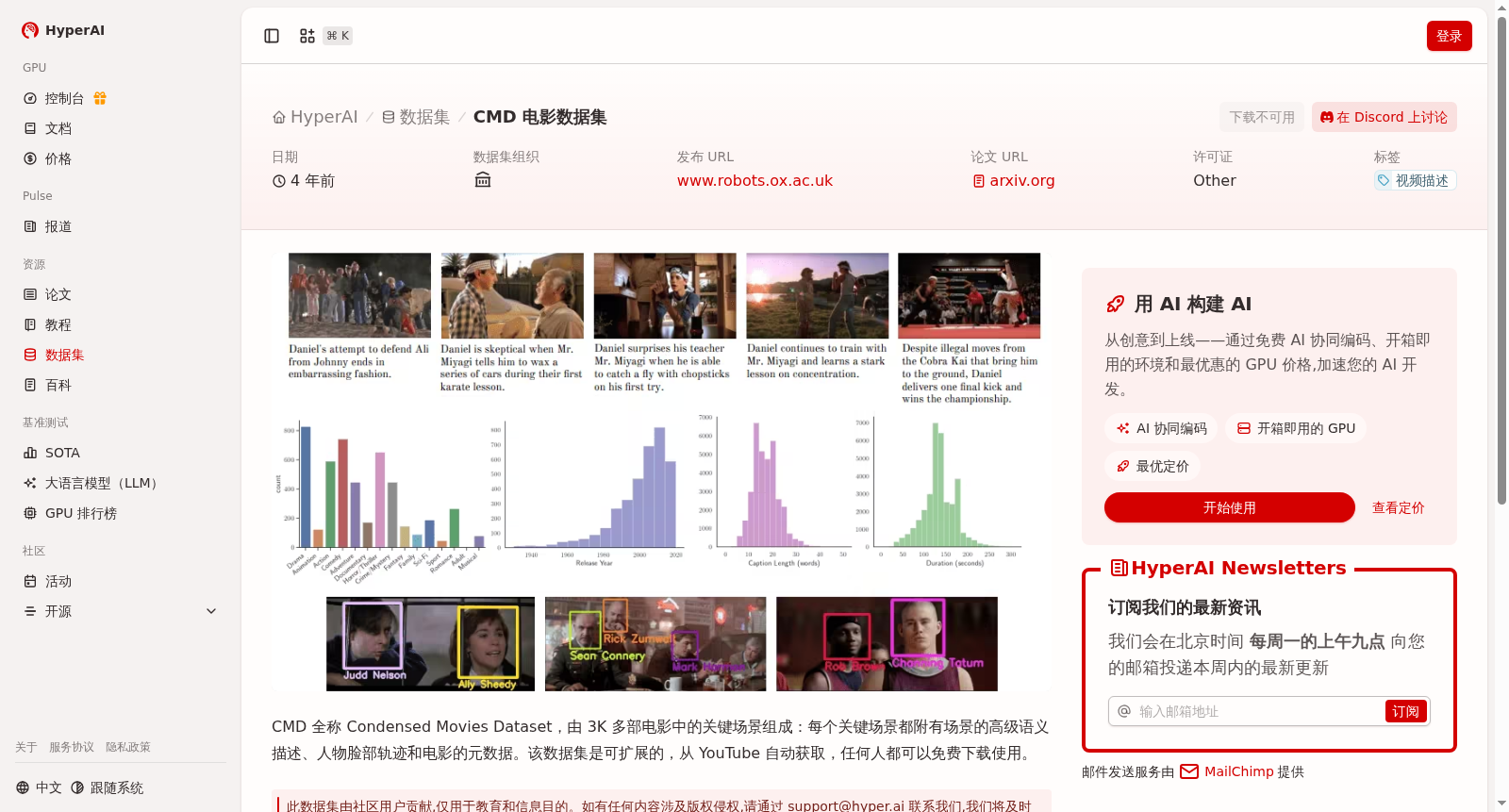Click the 开箱即用的 GPU chip

pyautogui.click(x=1296, y=428)
